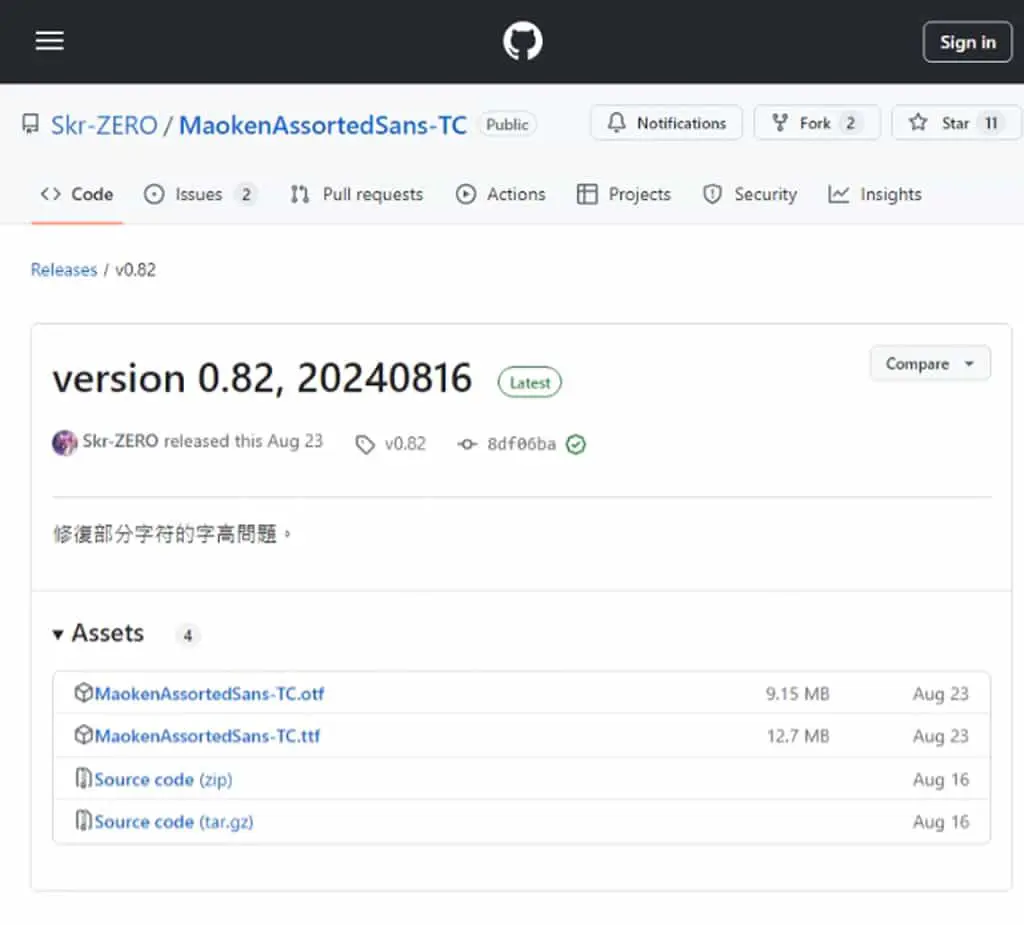Click the repository icon beside Skr-ZERO
This screenshot has height=925, width=1024.
(30, 123)
